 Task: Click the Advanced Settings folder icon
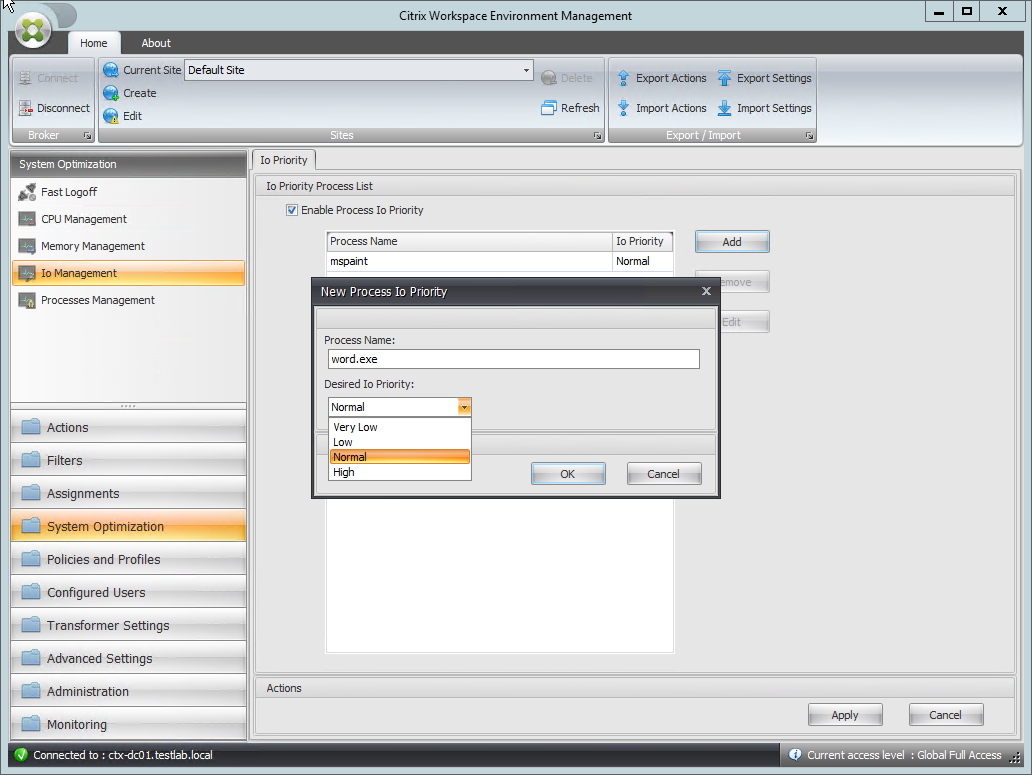click(x=31, y=658)
